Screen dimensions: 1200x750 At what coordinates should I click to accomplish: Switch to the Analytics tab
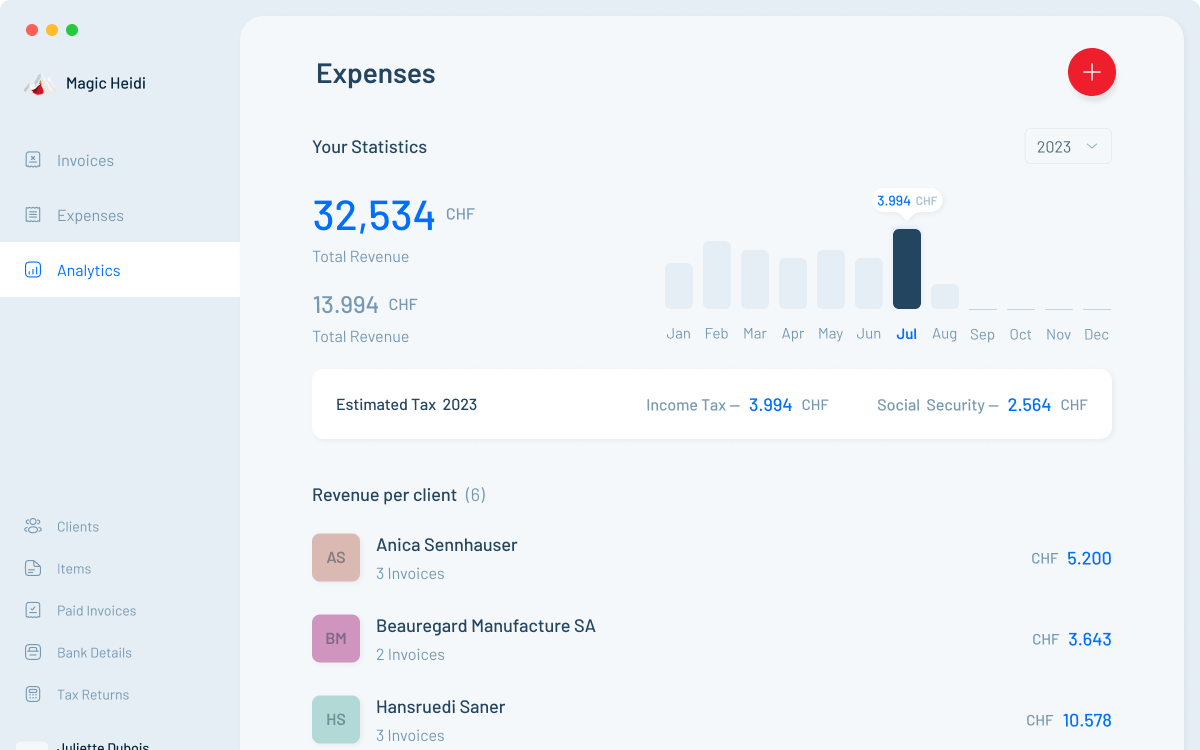click(x=89, y=269)
